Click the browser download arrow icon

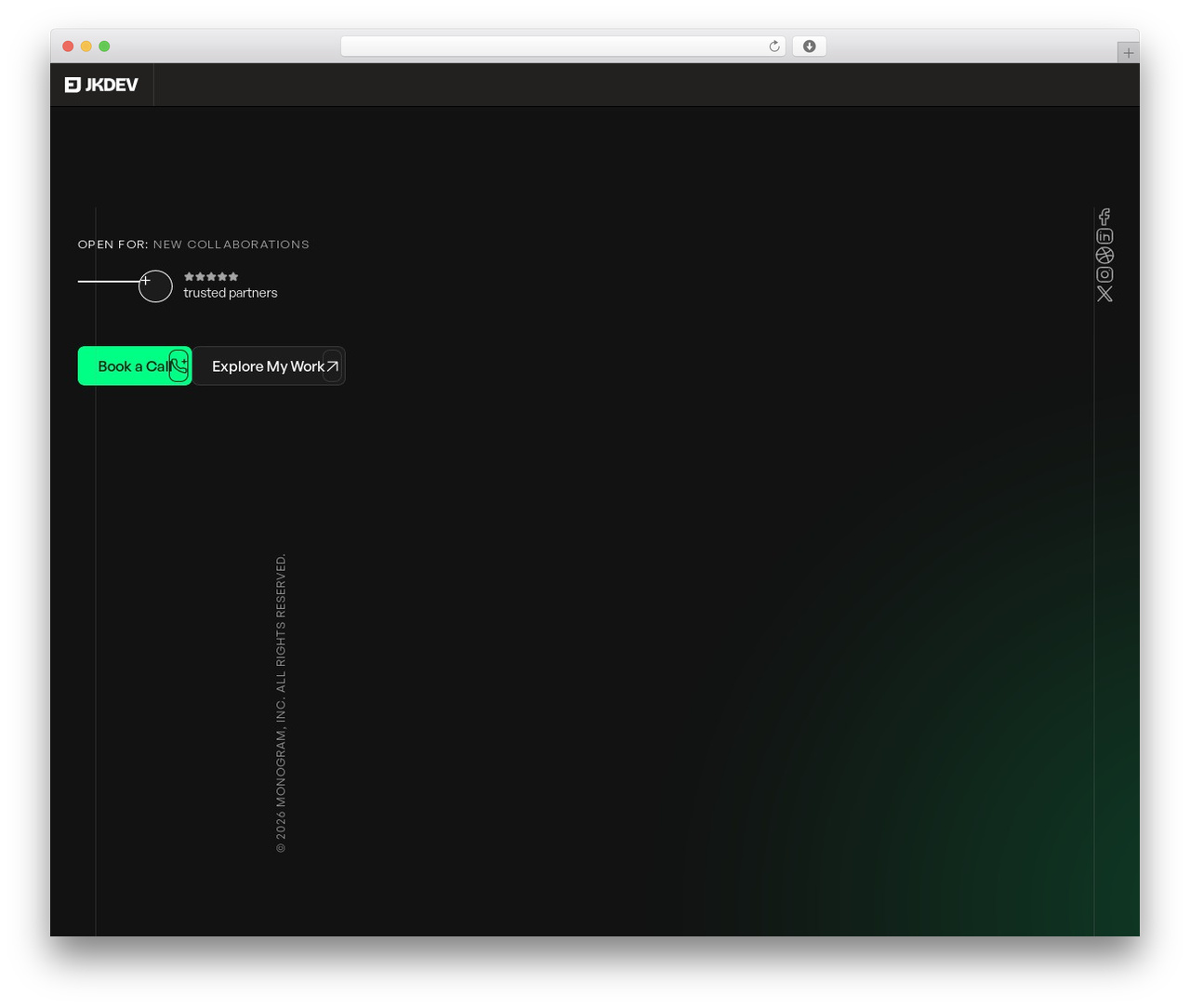click(x=809, y=46)
